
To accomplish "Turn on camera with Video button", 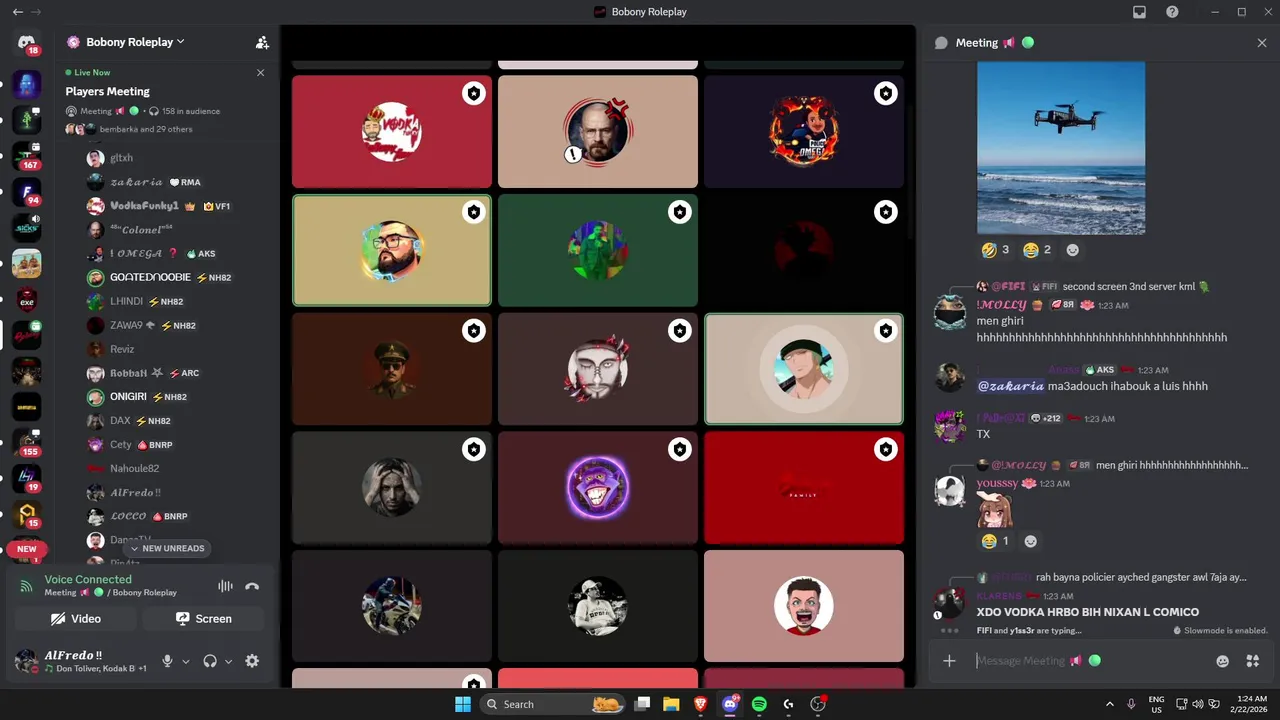I will 76,619.
